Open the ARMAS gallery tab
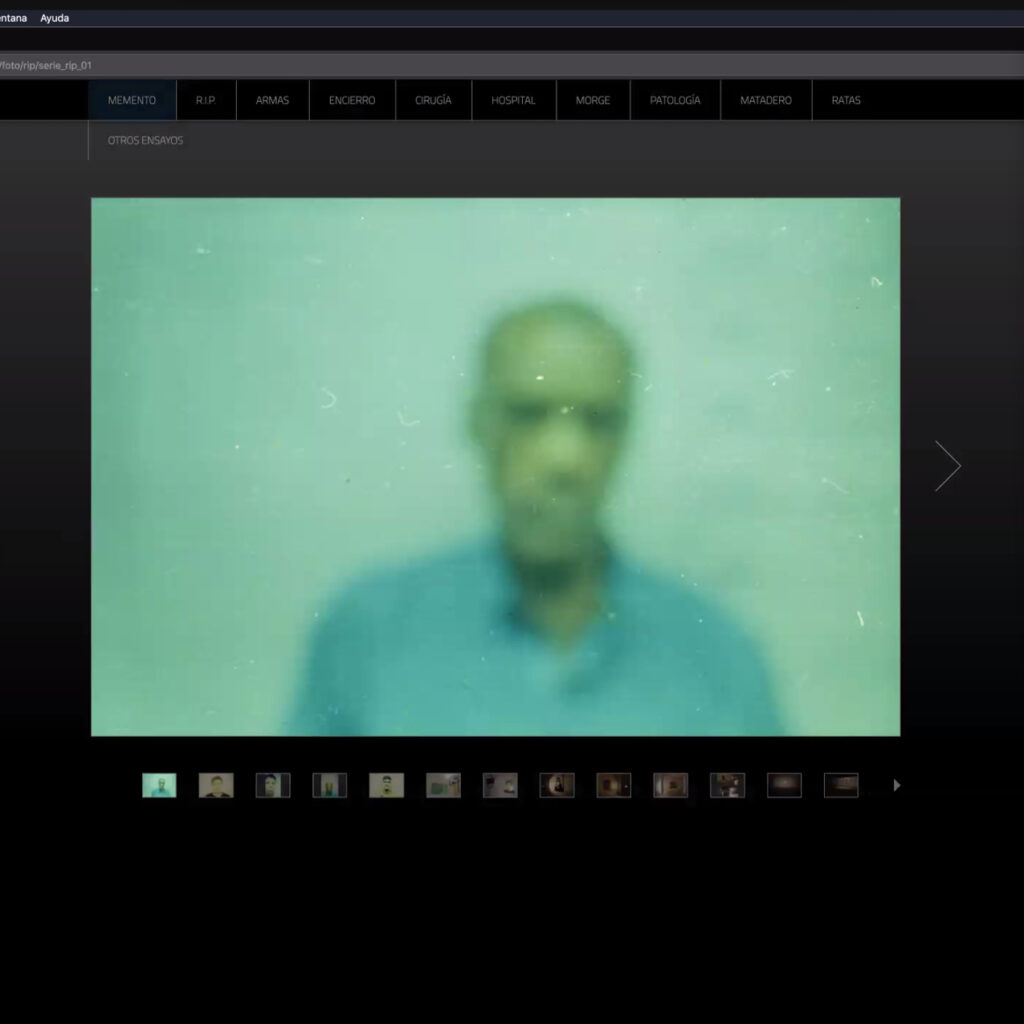The width and height of the screenshot is (1024, 1024). pyautogui.click(x=272, y=100)
